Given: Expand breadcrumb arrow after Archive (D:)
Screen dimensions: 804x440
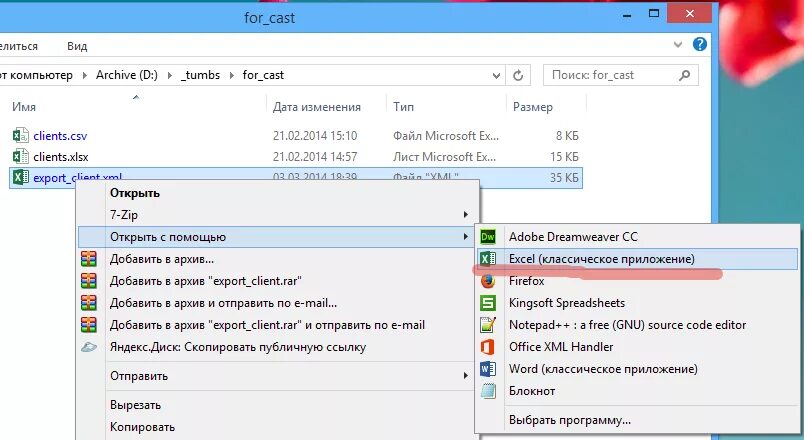Looking at the screenshot, I should (169, 75).
